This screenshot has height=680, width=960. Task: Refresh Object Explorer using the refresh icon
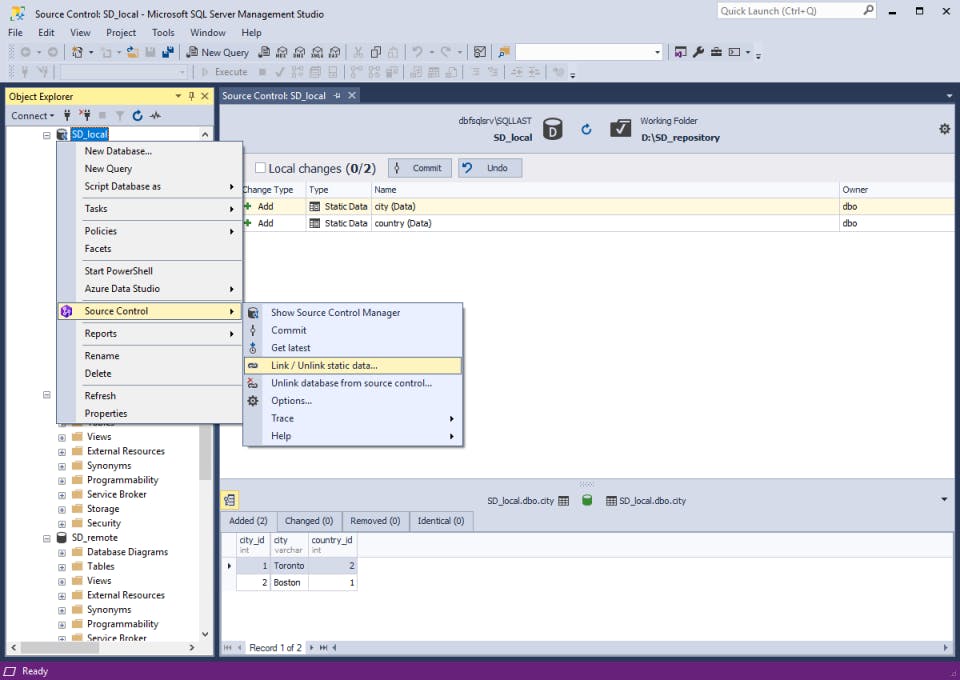[137, 115]
